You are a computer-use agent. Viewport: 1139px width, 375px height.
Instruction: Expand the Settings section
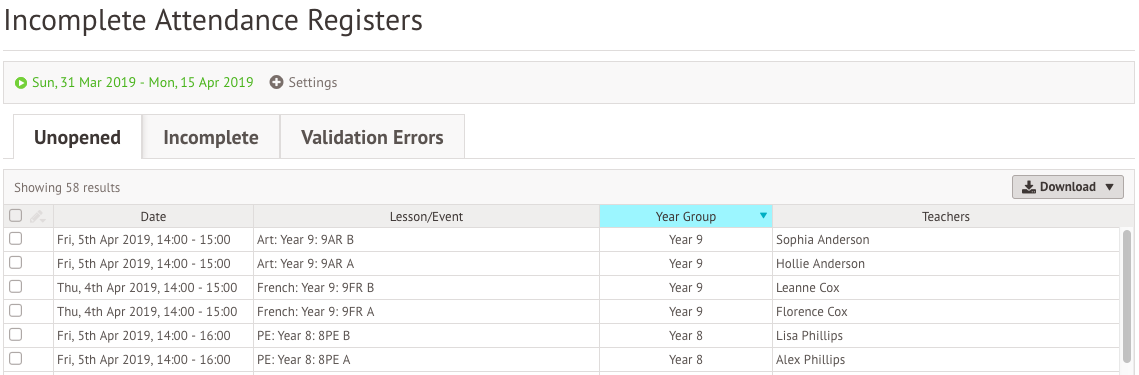click(x=304, y=83)
